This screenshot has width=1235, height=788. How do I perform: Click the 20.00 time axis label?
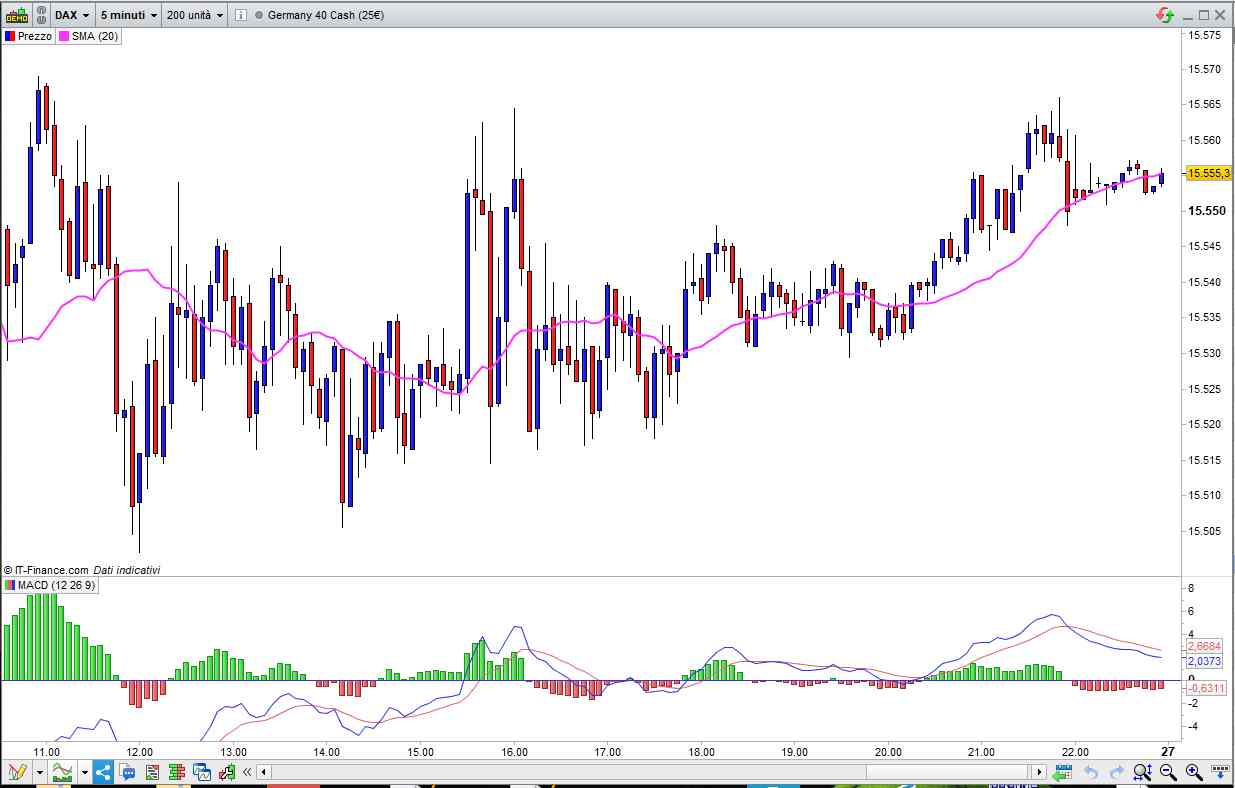point(888,752)
